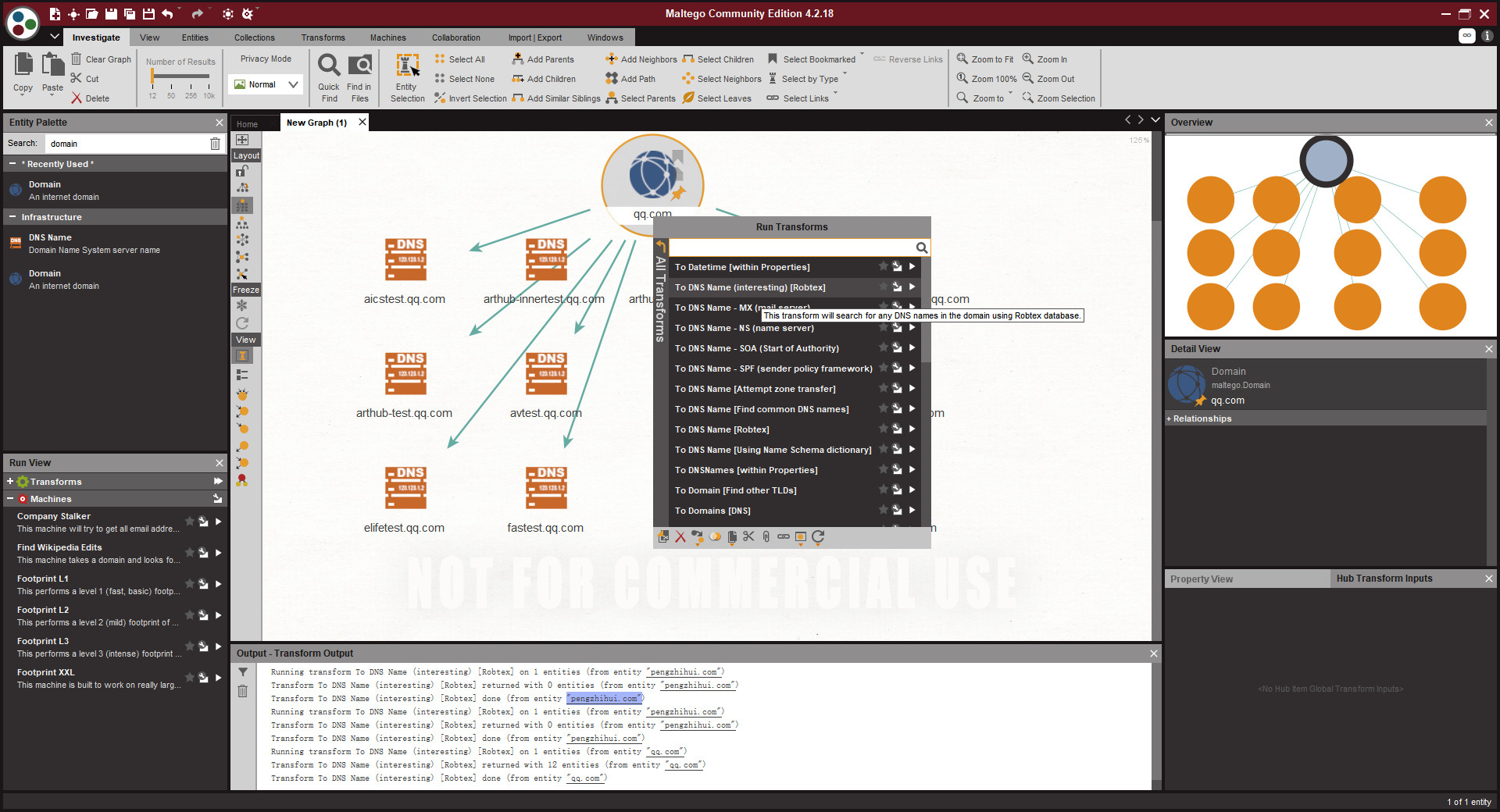Click Zoom to Fit

985,59
